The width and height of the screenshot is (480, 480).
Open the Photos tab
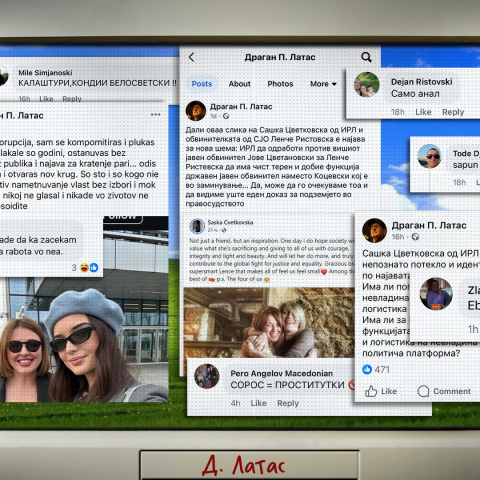pos(280,84)
